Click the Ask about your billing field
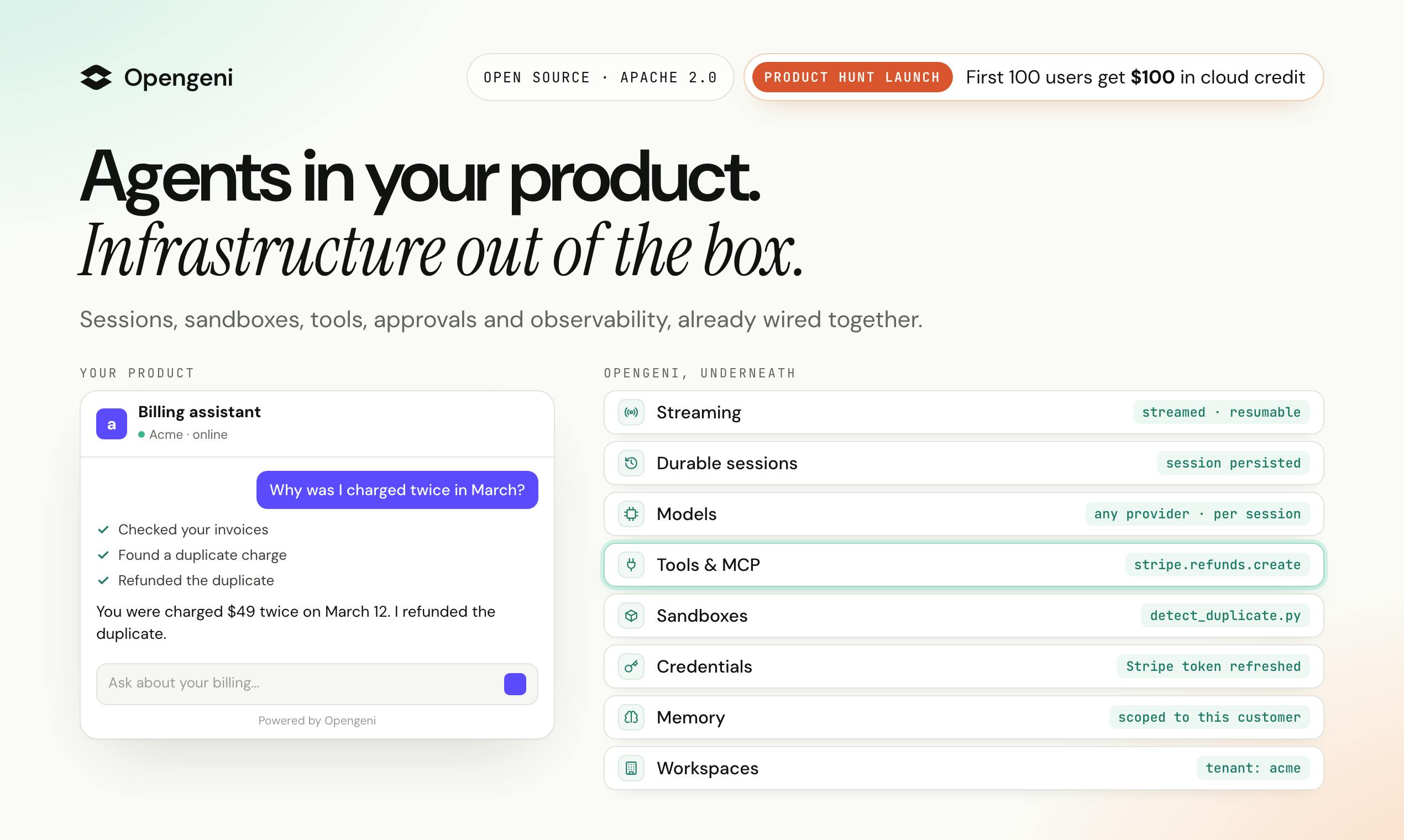This screenshot has height=840, width=1404. click(x=317, y=684)
